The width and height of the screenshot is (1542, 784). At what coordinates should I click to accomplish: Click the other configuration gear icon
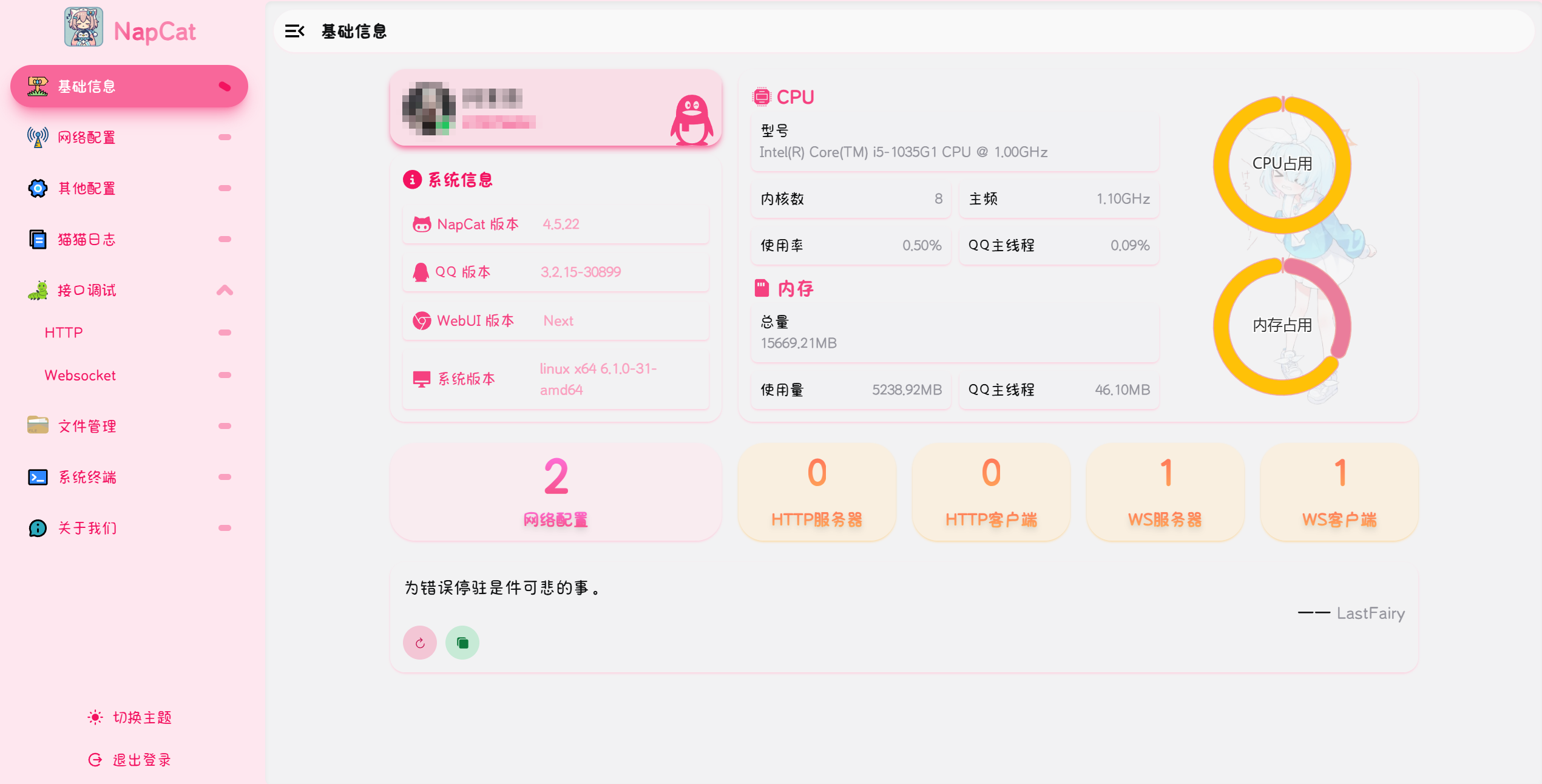click(38, 188)
